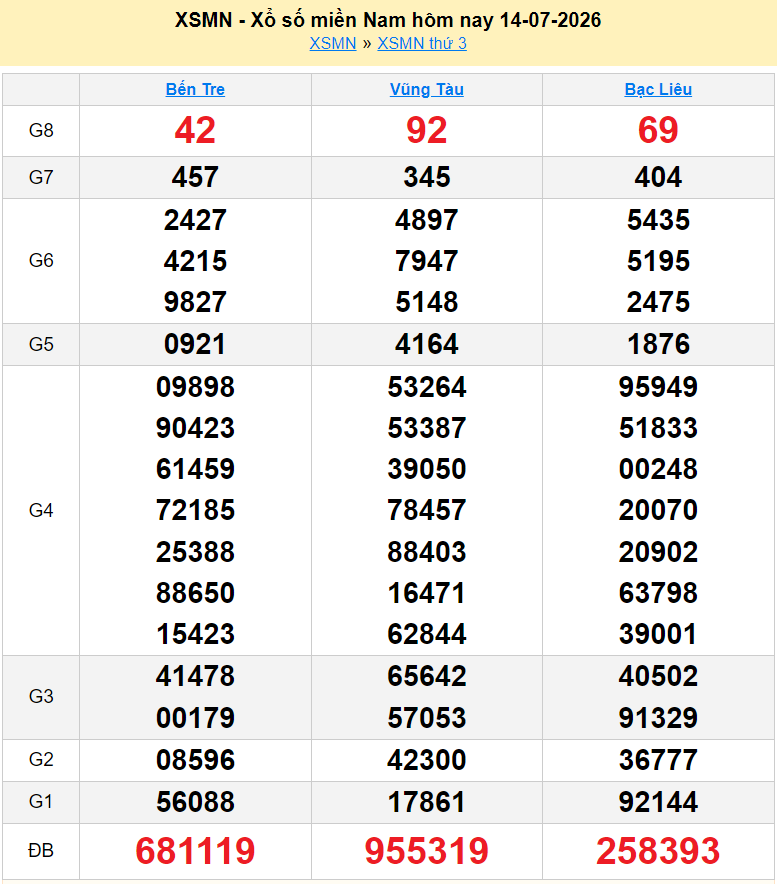Open the XSMN breadcrumb link
777x884 pixels.
pos(333,43)
